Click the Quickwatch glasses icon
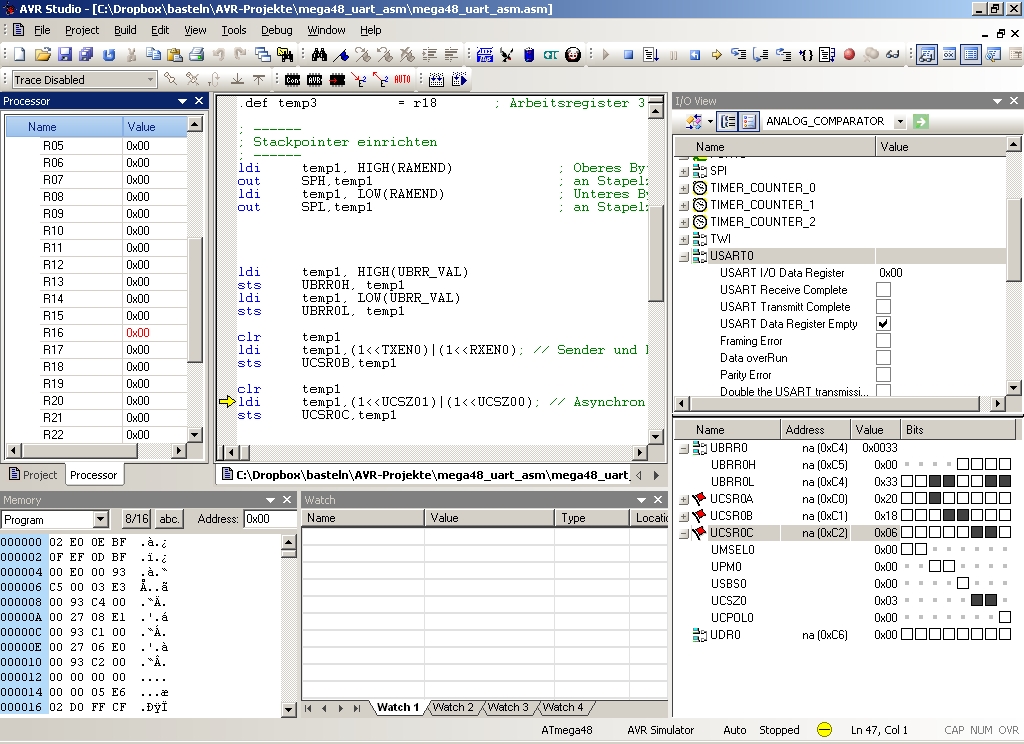Screen dimensions: 1024x744 pos(892,55)
